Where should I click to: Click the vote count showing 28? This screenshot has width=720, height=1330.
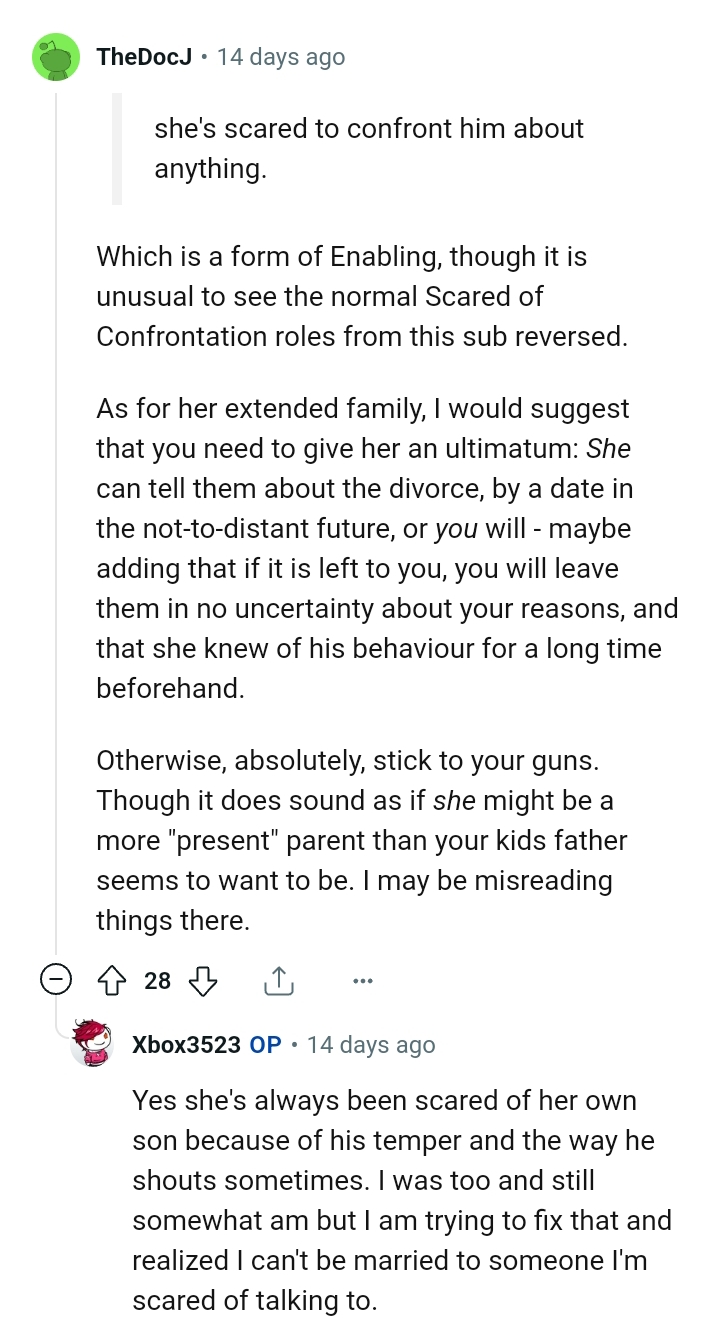click(156, 982)
